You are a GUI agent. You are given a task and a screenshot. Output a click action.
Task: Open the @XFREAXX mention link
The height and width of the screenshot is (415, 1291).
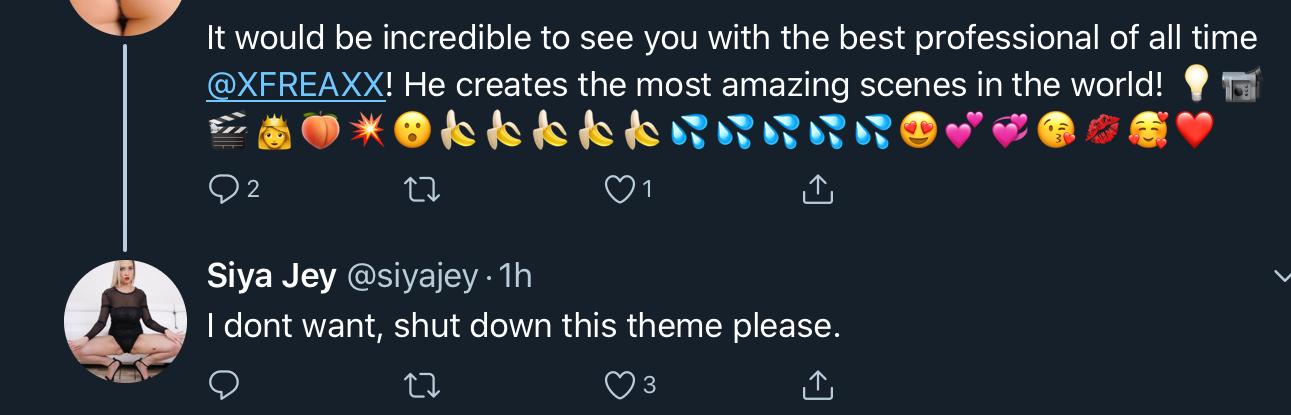[295, 86]
